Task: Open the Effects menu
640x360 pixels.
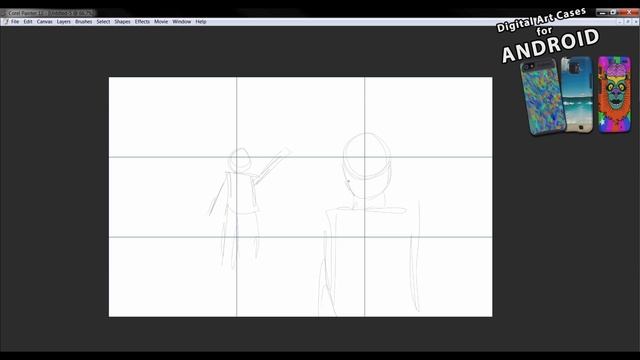Action: [x=142, y=22]
